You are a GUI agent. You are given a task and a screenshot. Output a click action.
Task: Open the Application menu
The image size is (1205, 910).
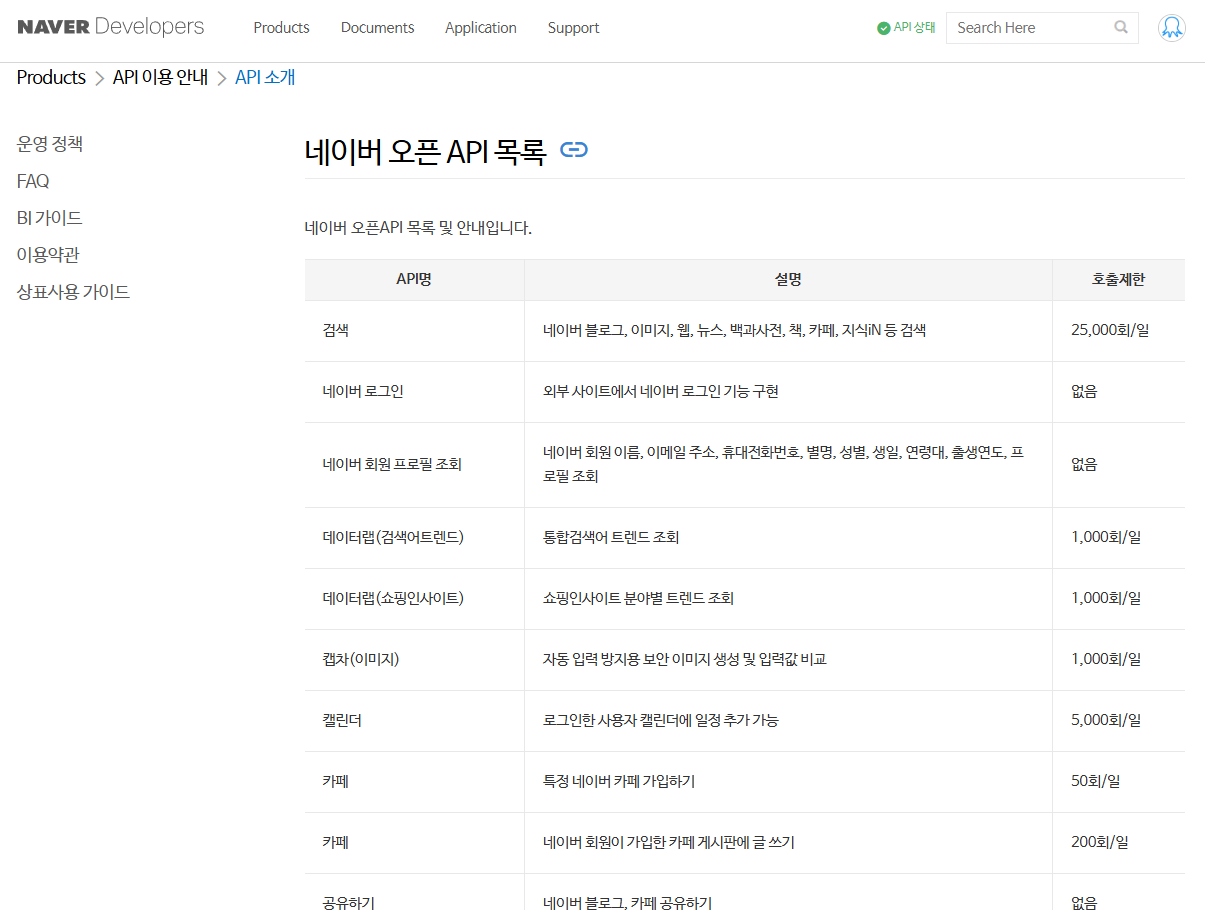click(481, 28)
